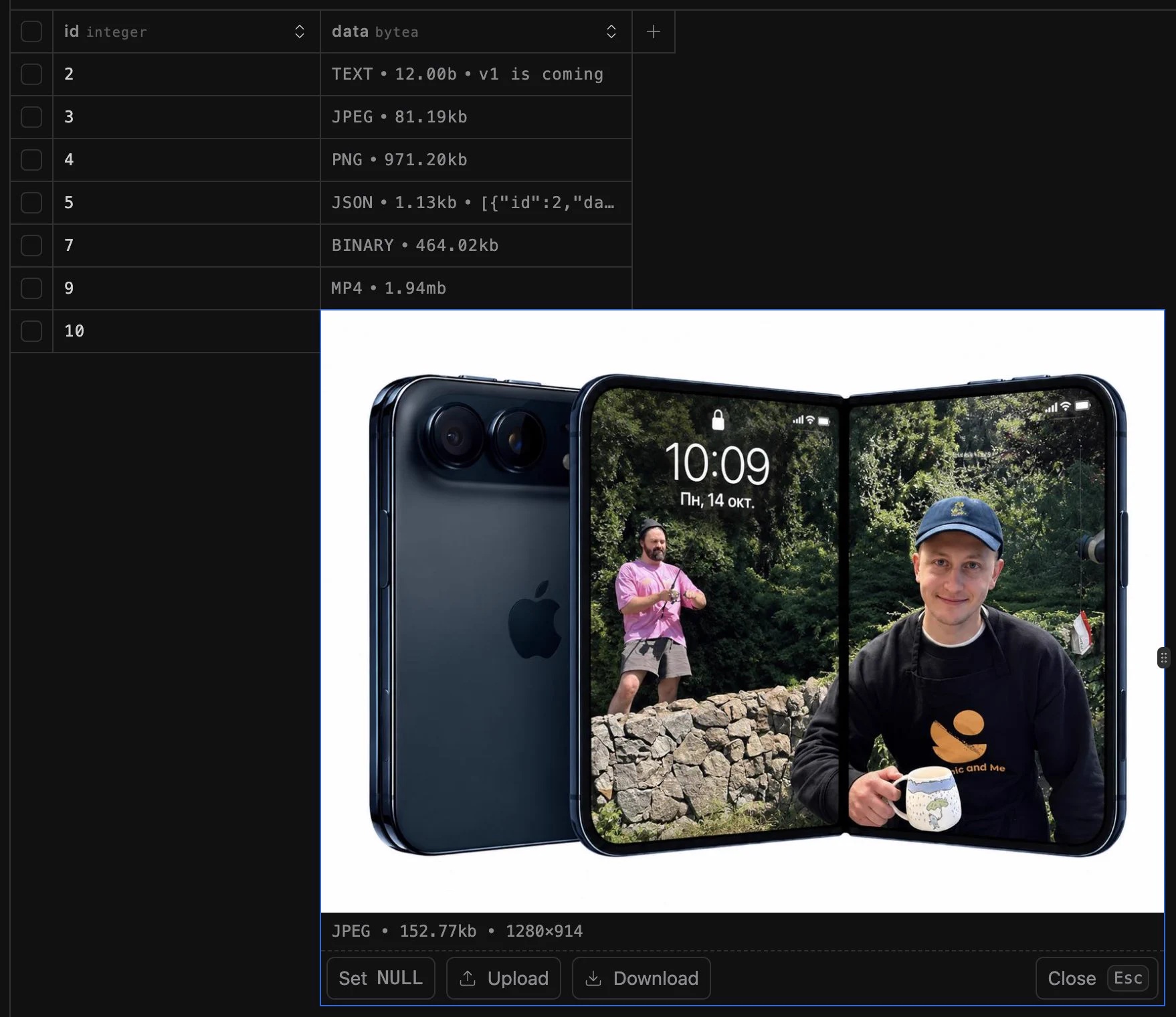Select the cell 'PNG • 971.20kb'
The image size is (1176, 1017).
(476, 160)
